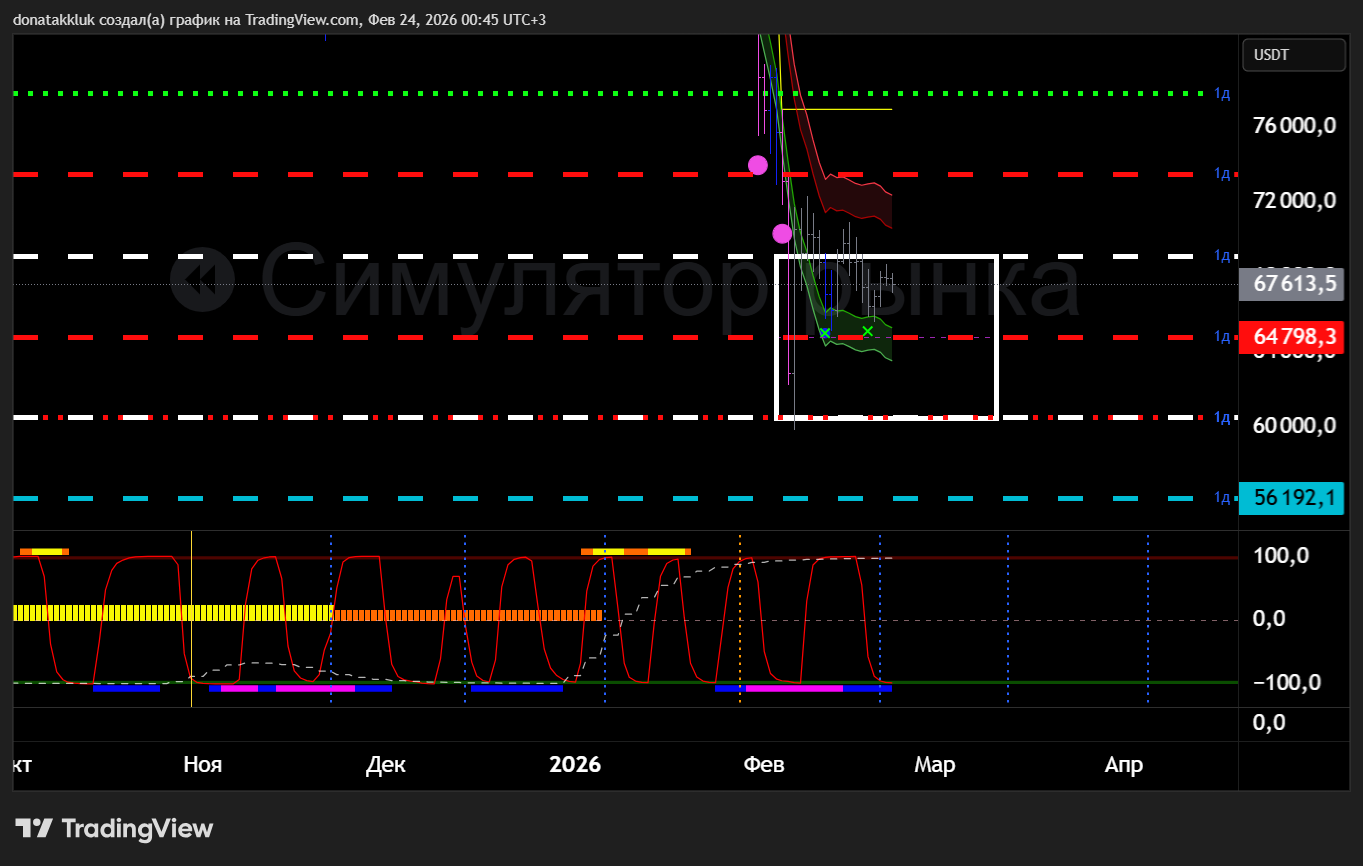Click the gray 67613,5 current price label
Image resolution: width=1363 pixels, height=866 pixels.
click(x=1291, y=285)
